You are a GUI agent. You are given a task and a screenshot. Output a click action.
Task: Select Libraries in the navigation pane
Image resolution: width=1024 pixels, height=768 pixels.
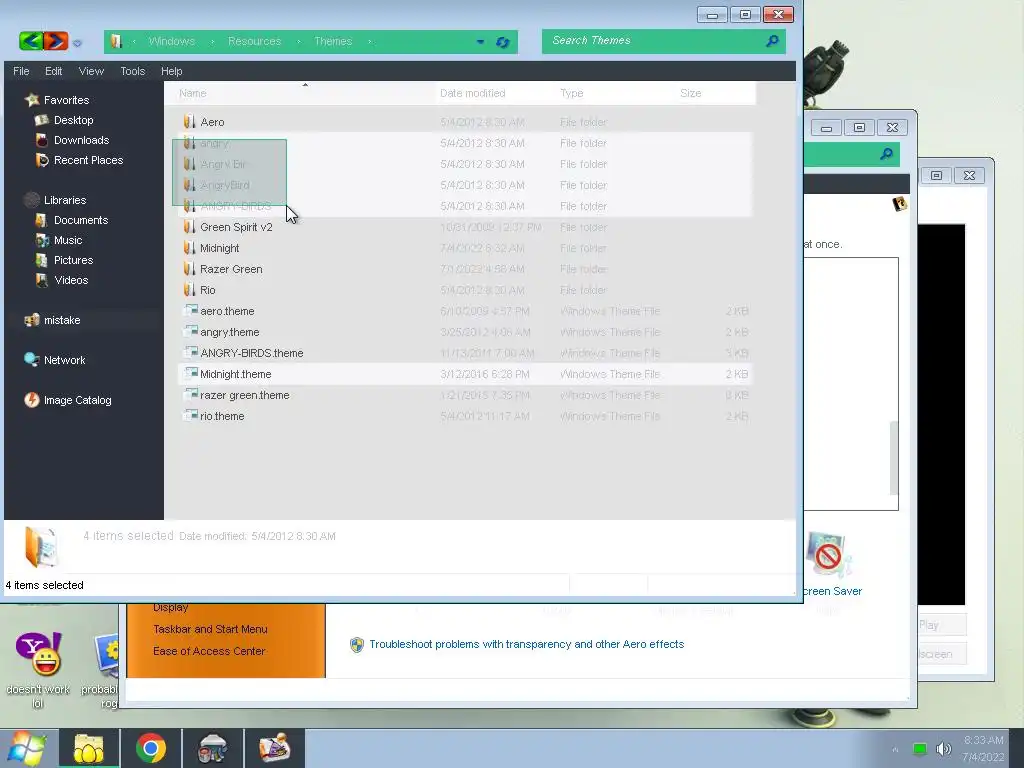point(65,200)
